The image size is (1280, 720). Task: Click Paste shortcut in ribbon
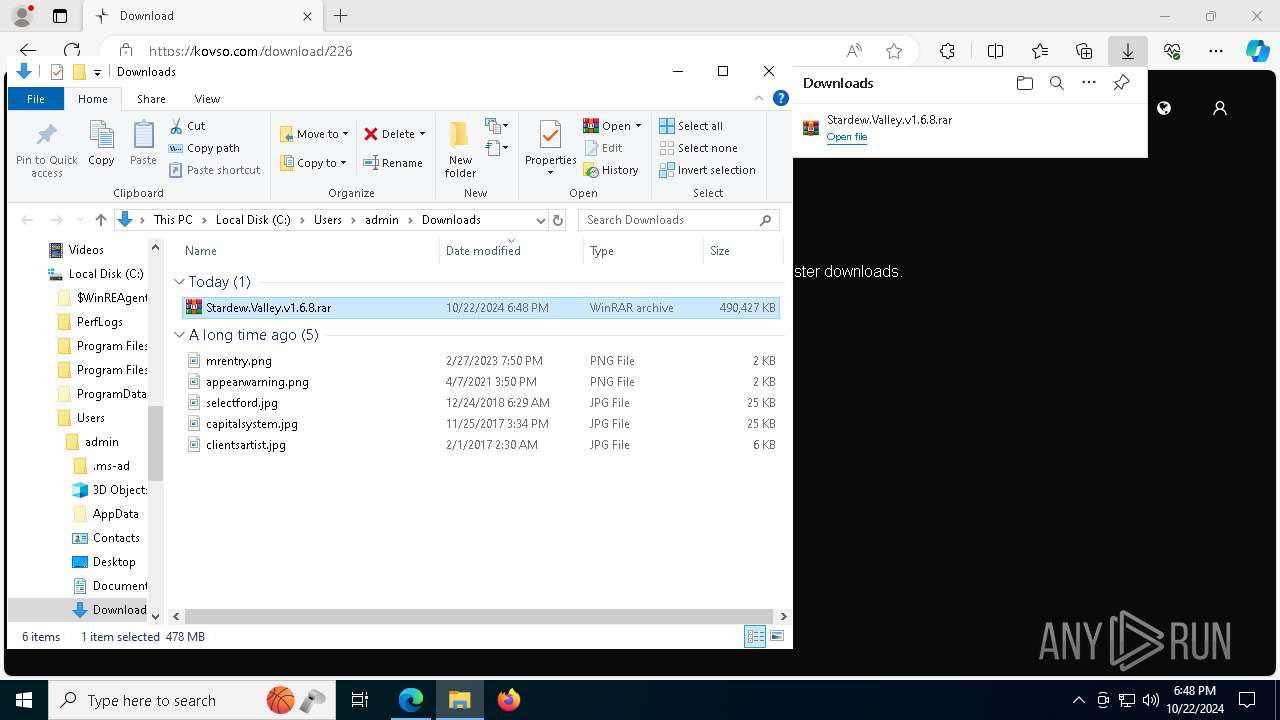[214, 170]
